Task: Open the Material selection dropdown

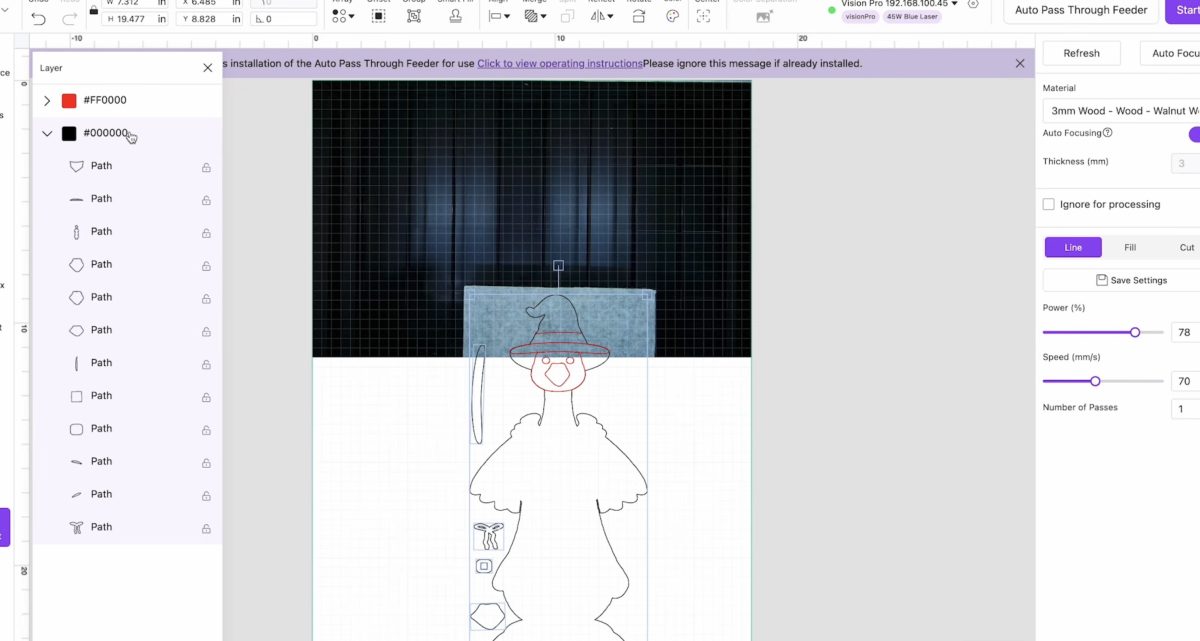Action: (1121, 111)
